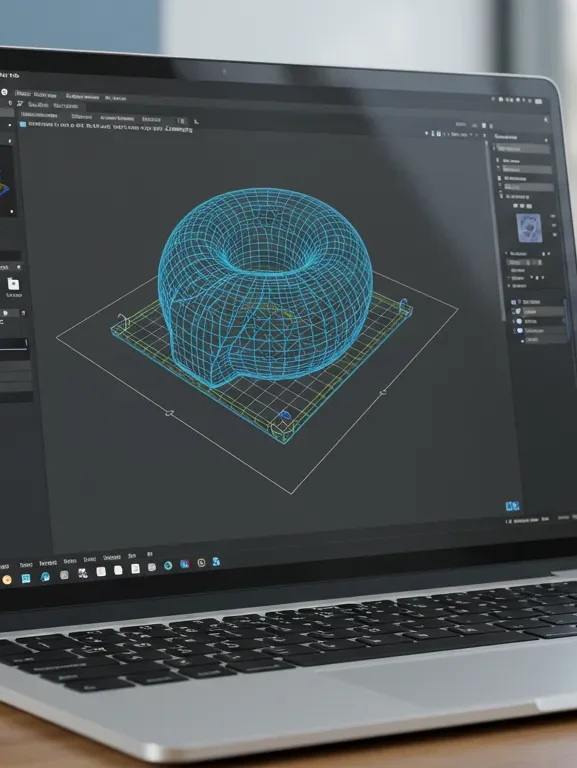Click the small boxed toggle after the toolbar labels
Viewport: 577px width, 768px height.
point(182,121)
